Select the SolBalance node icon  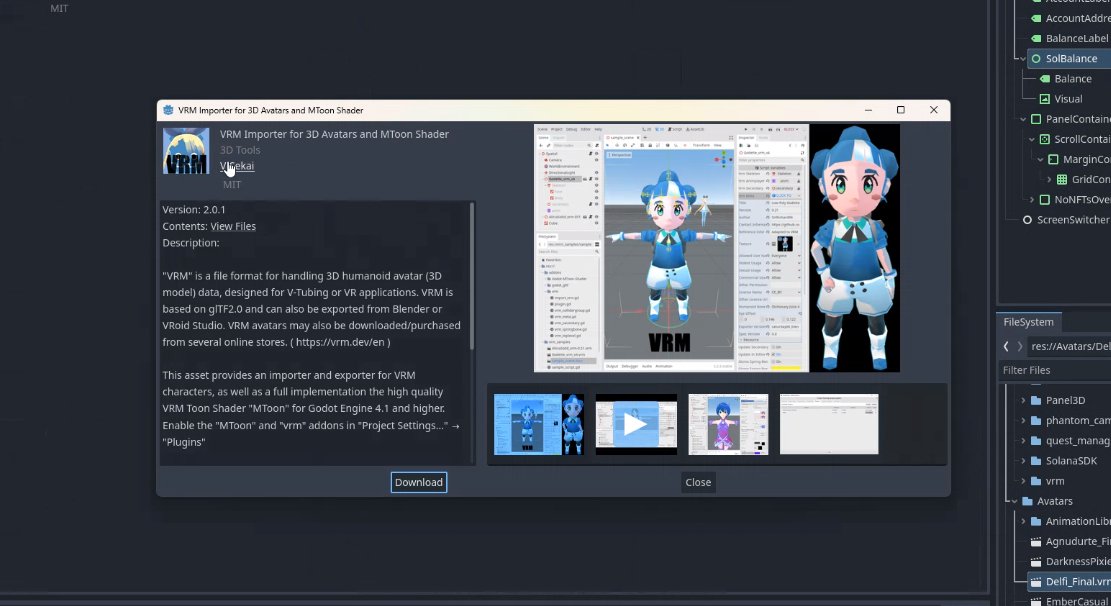(x=1035, y=59)
